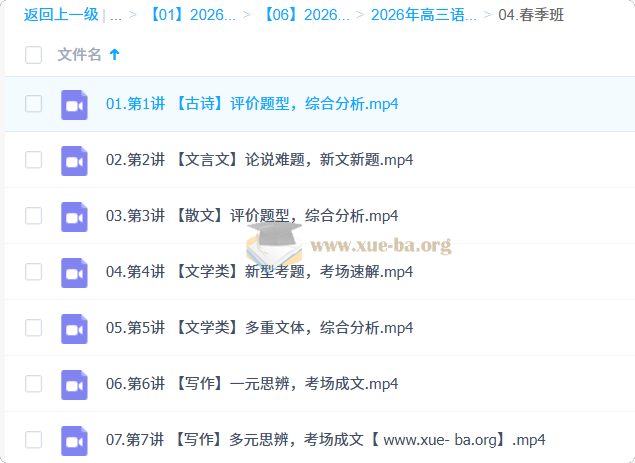Select checkbox beside 04.第4讲 新型考题 file
Viewport: 635px width, 463px height.
click(34, 272)
